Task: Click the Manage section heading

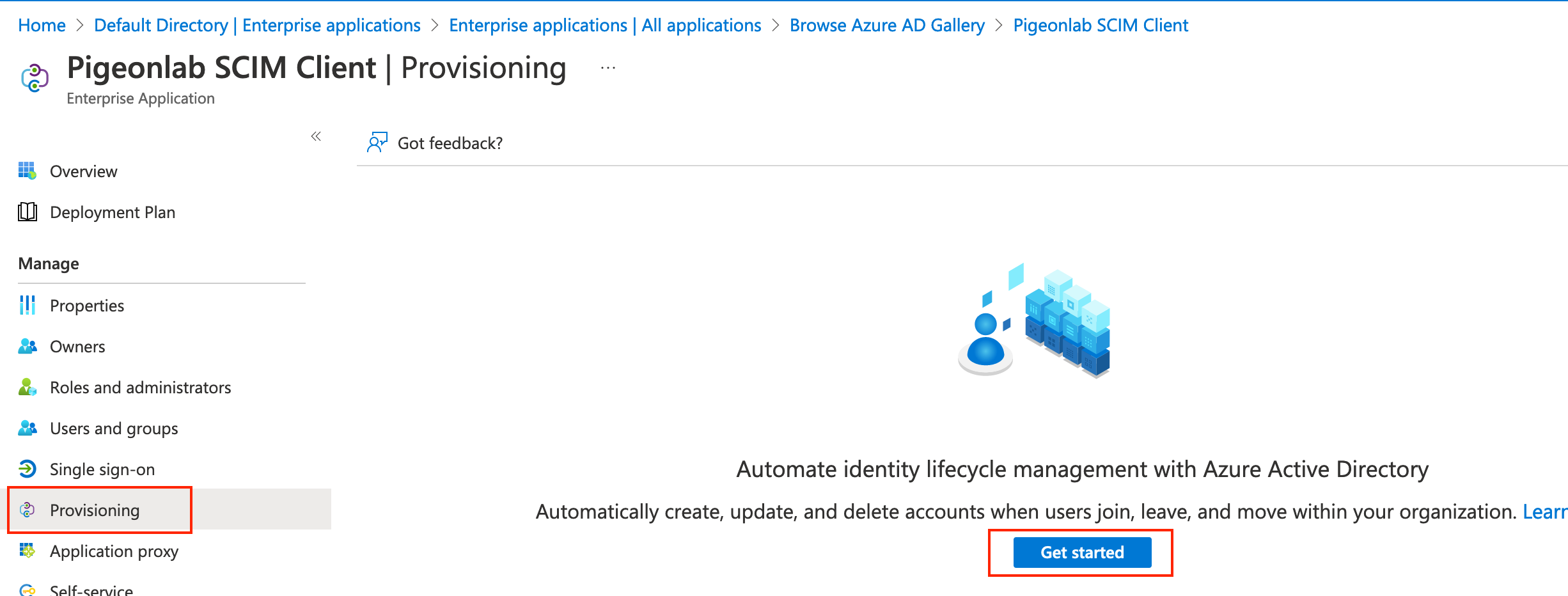Action: pos(49,263)
